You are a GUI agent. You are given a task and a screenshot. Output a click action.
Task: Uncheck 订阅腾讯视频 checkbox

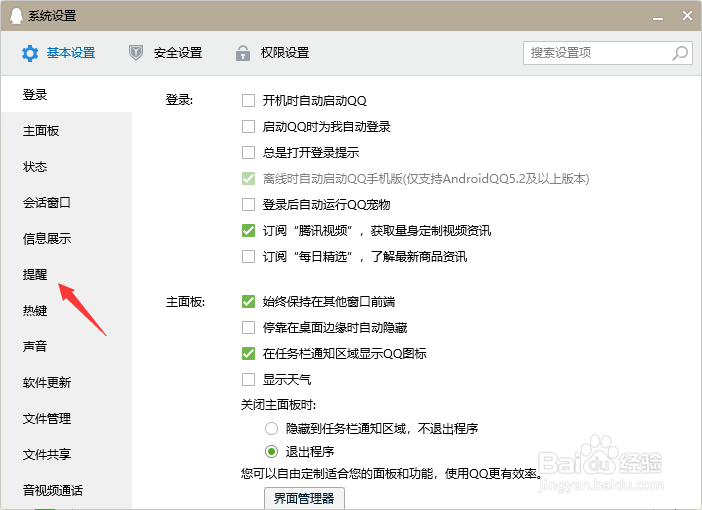248,230
